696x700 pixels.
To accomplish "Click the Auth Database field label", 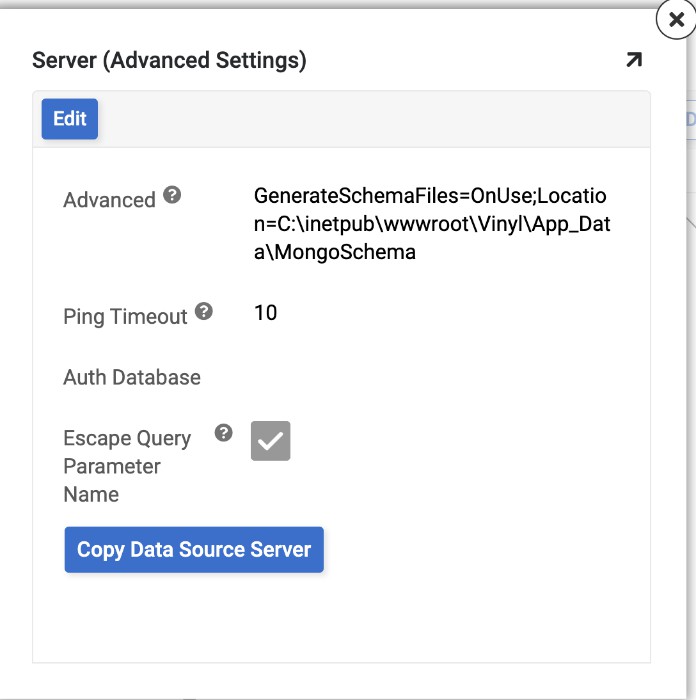I will click(132, 378).
